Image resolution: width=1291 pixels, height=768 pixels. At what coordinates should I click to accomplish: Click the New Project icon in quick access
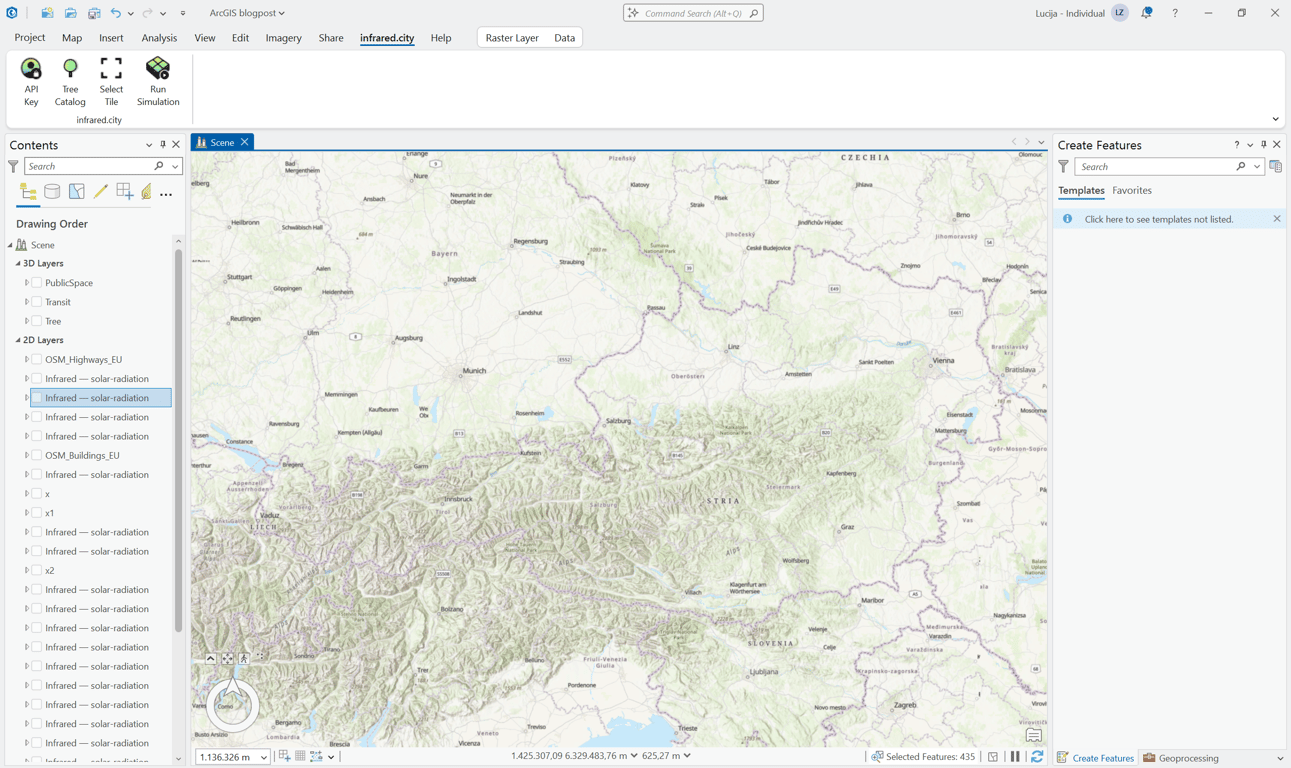point(47,13)
